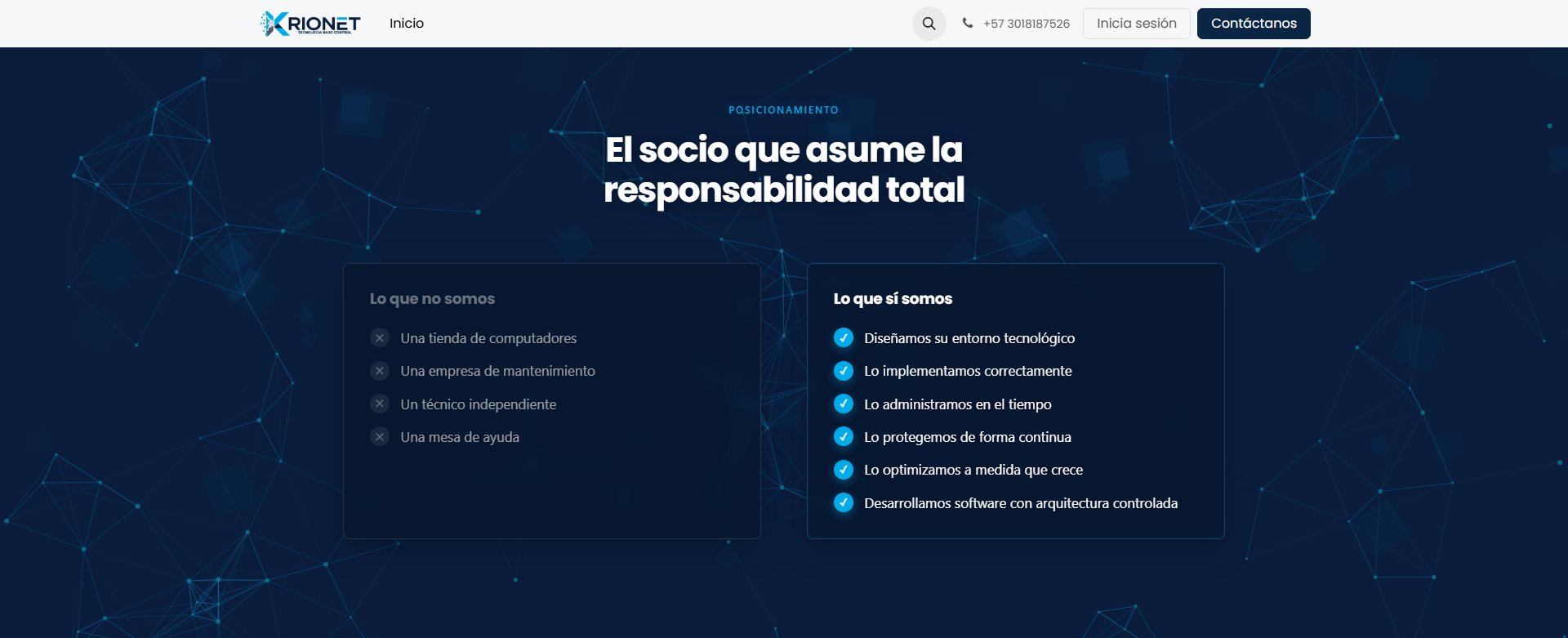1568x638 pixels.
Task: Click the text Desarrollamos software con arquitectura controlada
Action: [1021, 503]
